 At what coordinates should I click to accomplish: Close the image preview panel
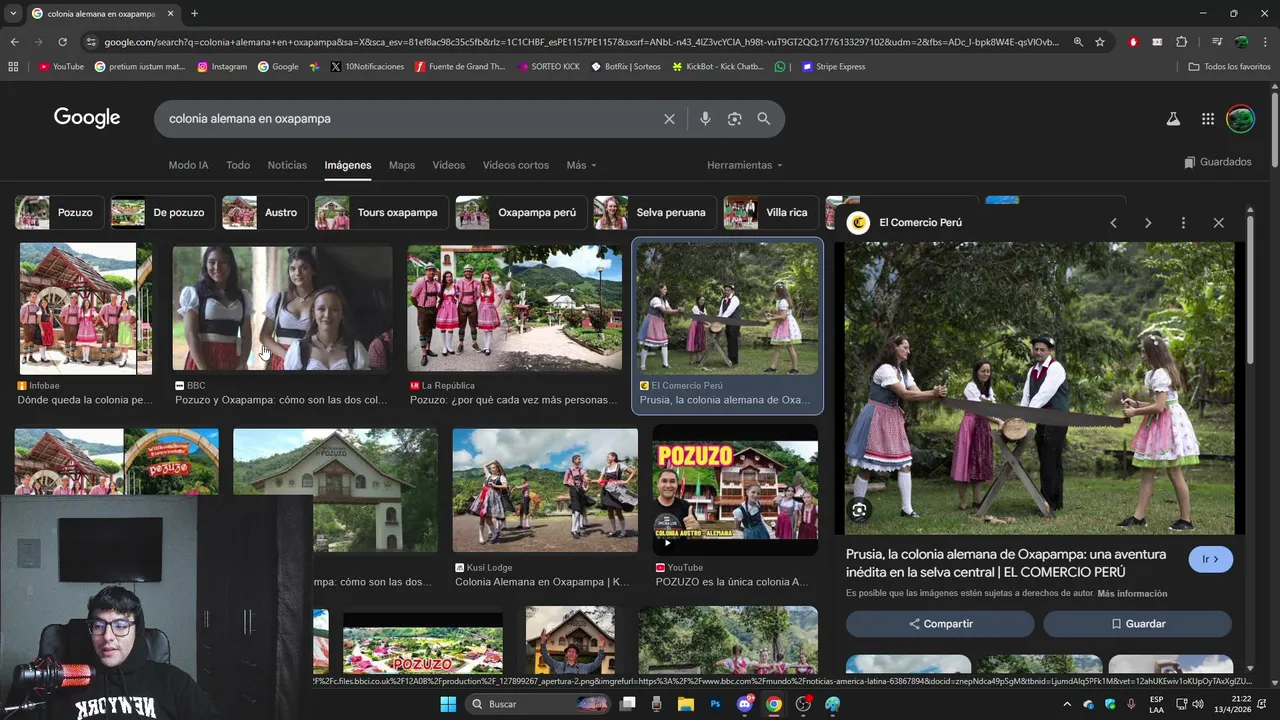point(1218,223)
